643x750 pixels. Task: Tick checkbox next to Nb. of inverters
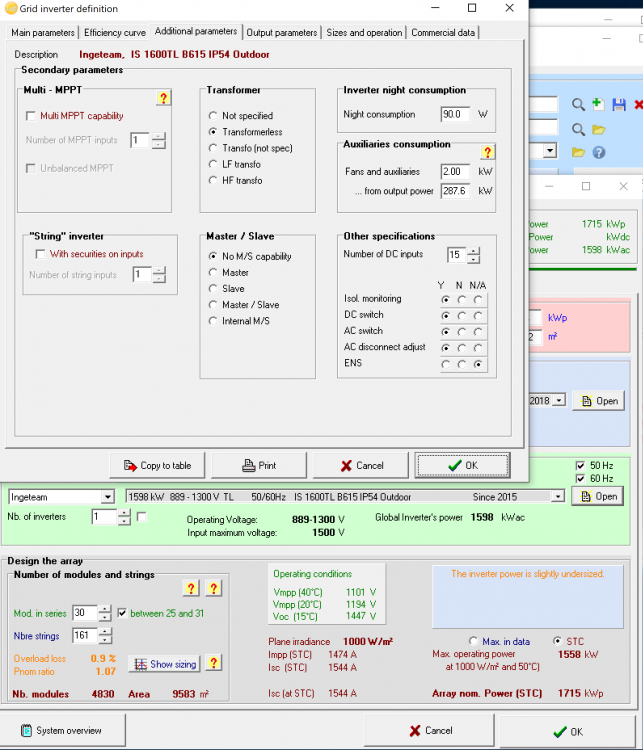(142, 517)
